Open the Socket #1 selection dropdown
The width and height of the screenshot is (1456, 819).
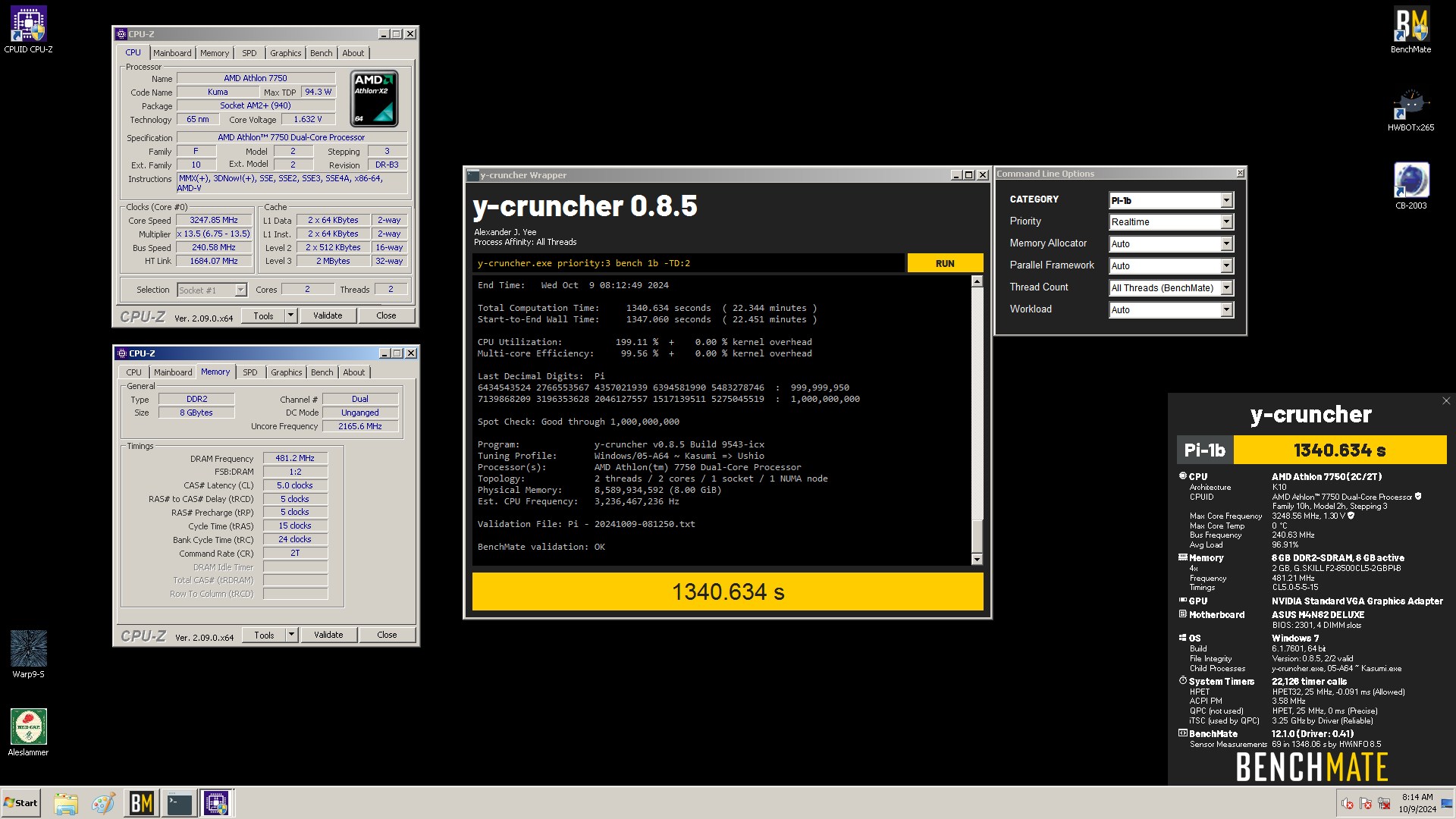click(x=212, y=290)
